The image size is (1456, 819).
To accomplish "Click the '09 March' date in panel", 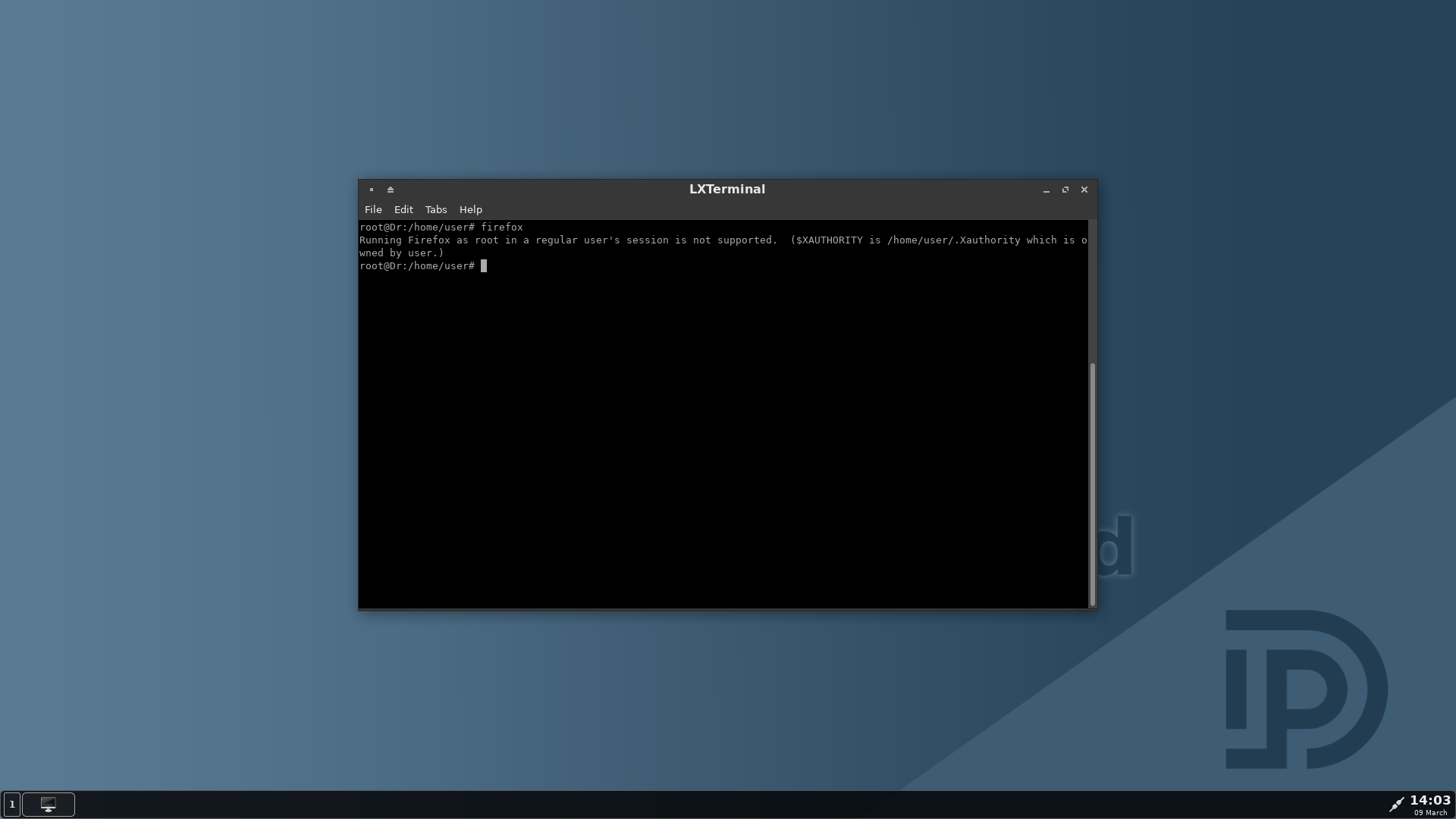I will click(1431, 813).
